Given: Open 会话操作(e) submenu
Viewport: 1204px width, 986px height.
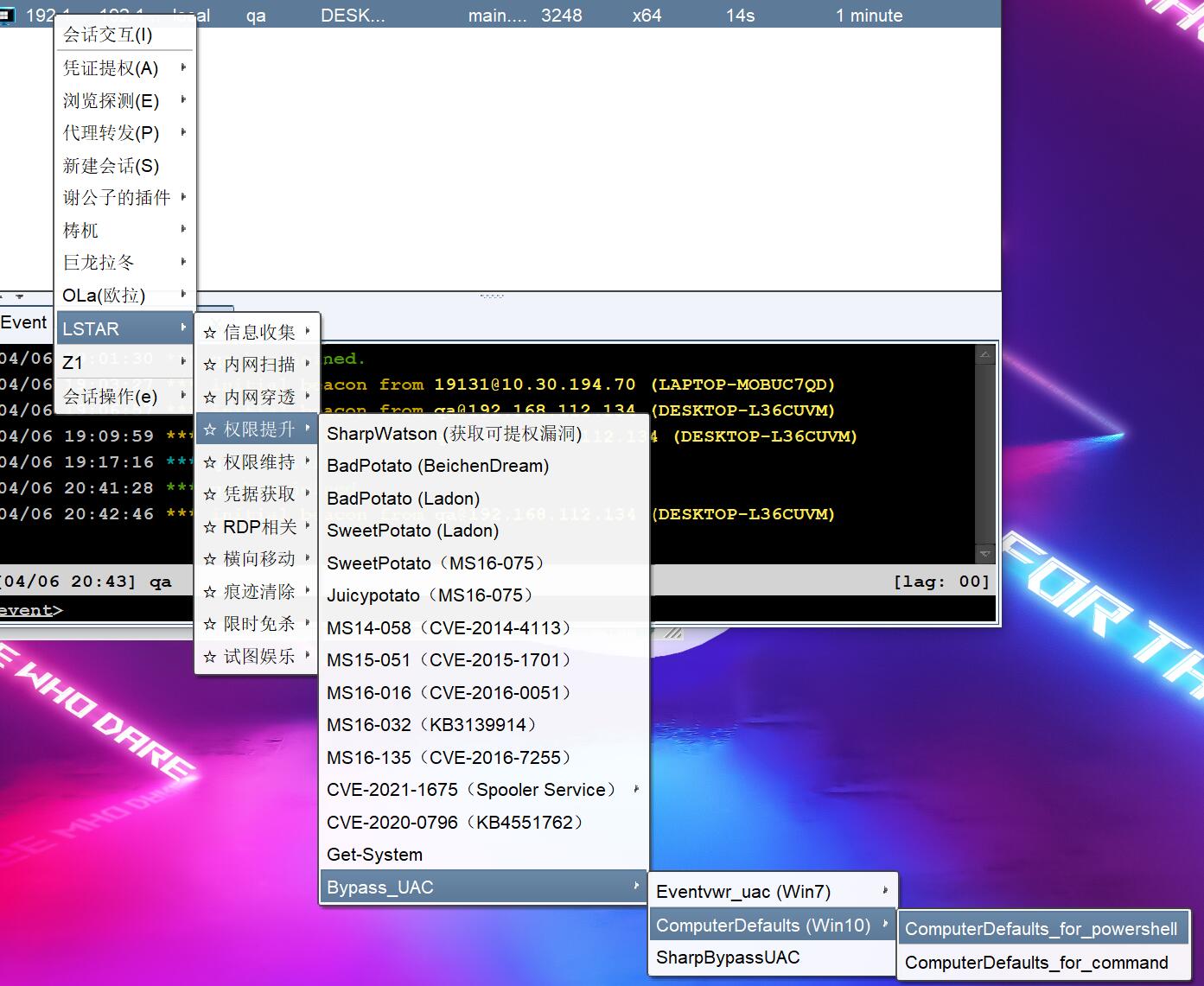Looking at the screenshot, I should pyautogui.click(x=125, y=396).
